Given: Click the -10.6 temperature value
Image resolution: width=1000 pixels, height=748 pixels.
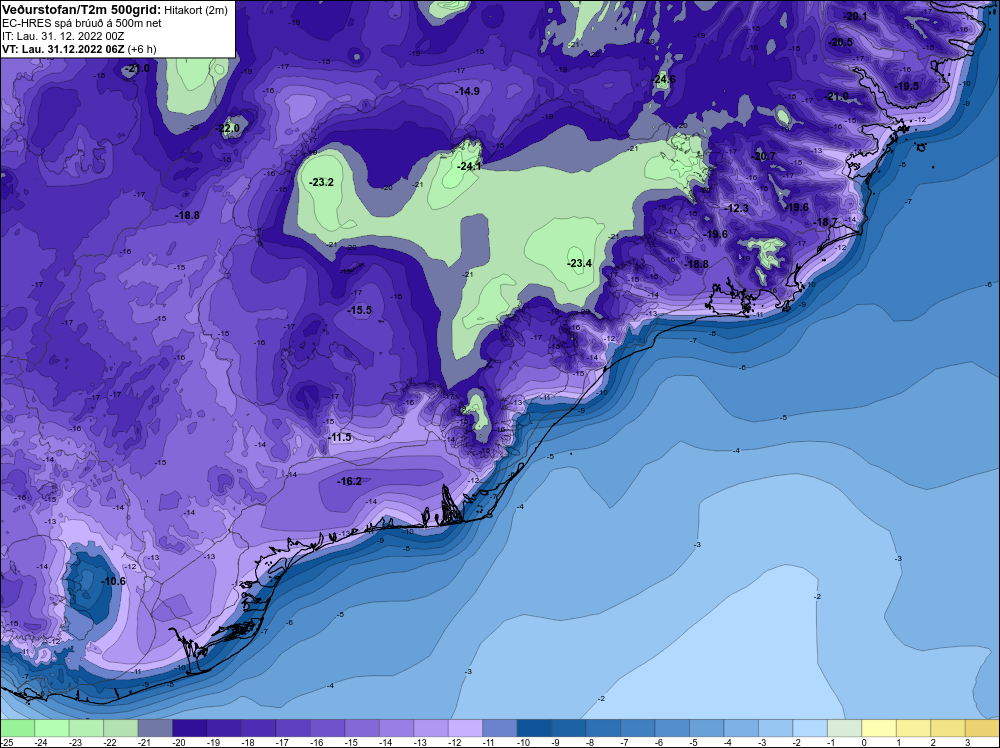Looking at the screenshot, I should pos(113,582).
